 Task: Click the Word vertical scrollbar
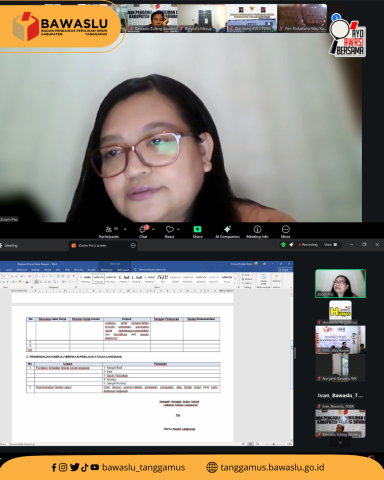click(x=292, y=365)
